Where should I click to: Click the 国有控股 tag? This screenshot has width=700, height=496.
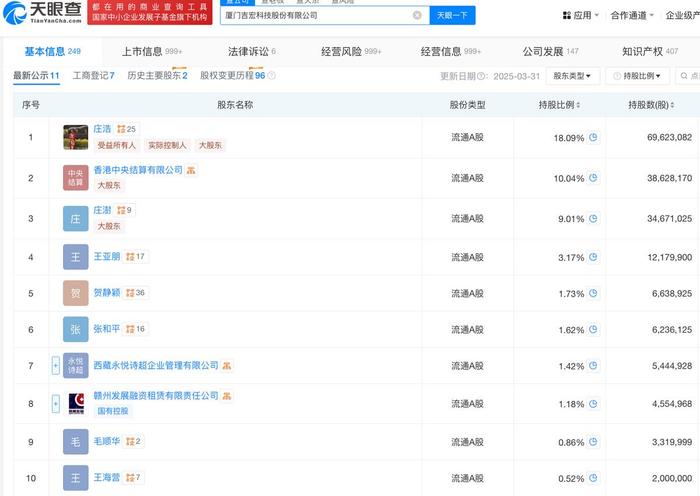(112, 411)
